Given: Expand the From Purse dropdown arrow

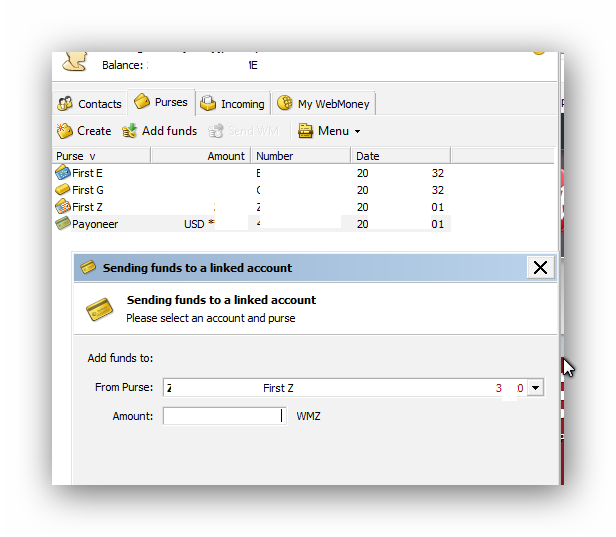Looking at the screenshot, I should click(x=535, y=388).
